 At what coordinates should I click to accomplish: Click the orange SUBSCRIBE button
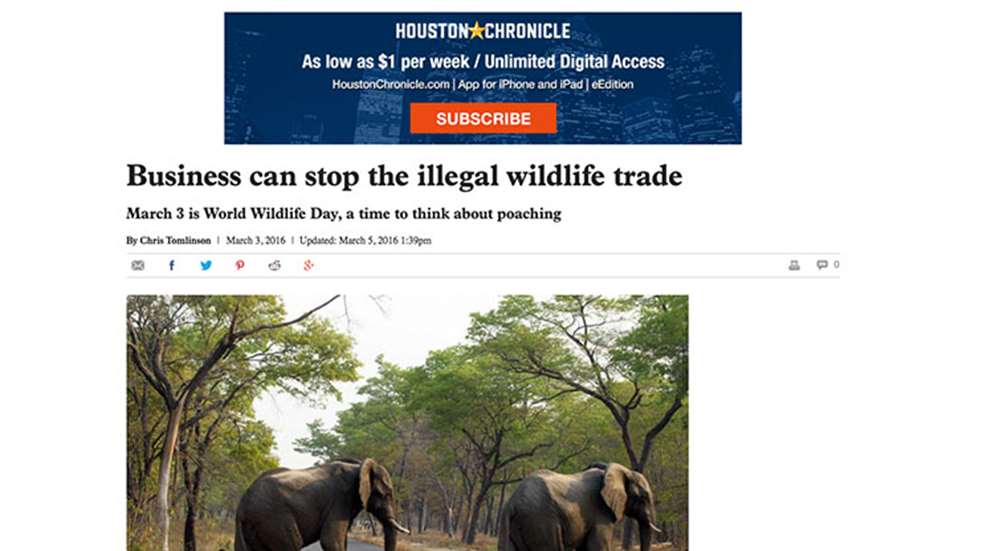[483, 118]
